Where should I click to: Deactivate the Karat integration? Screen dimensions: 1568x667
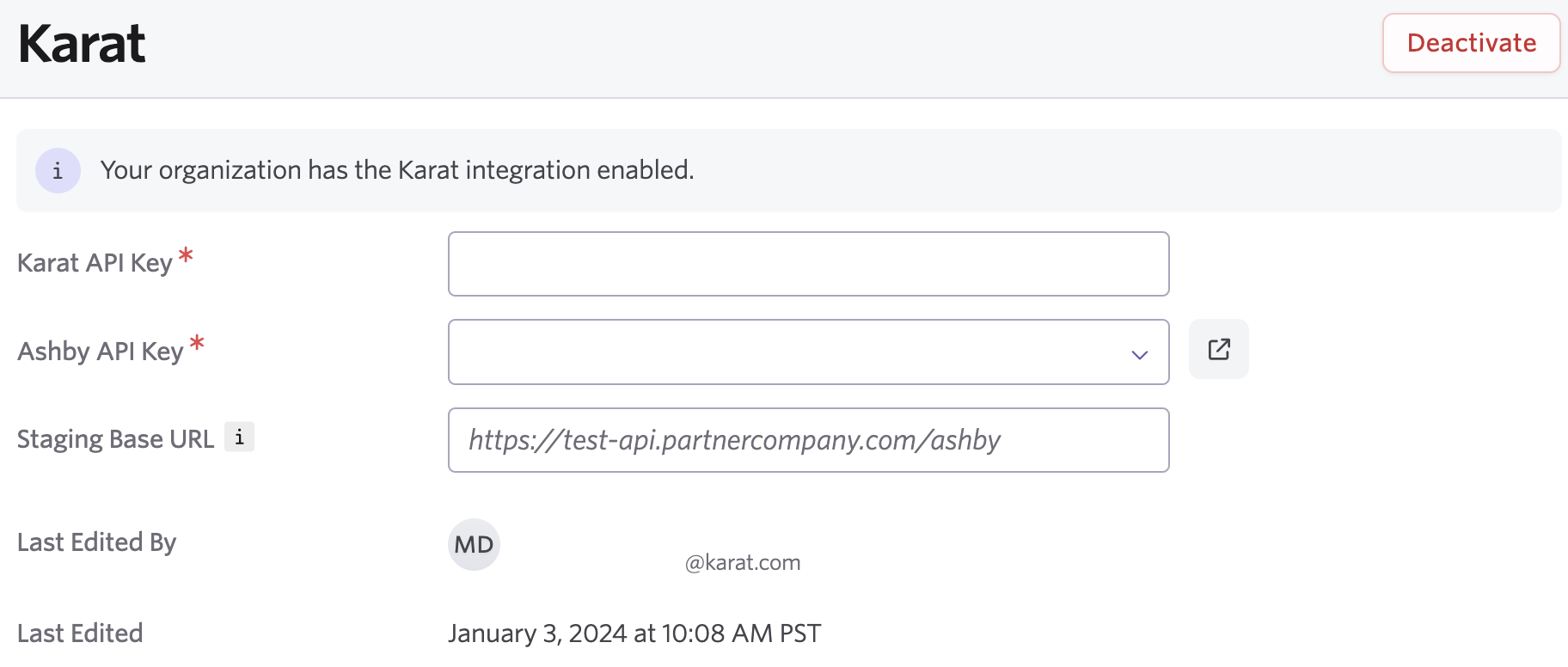pyautogui.click(x=1471, y=43)
